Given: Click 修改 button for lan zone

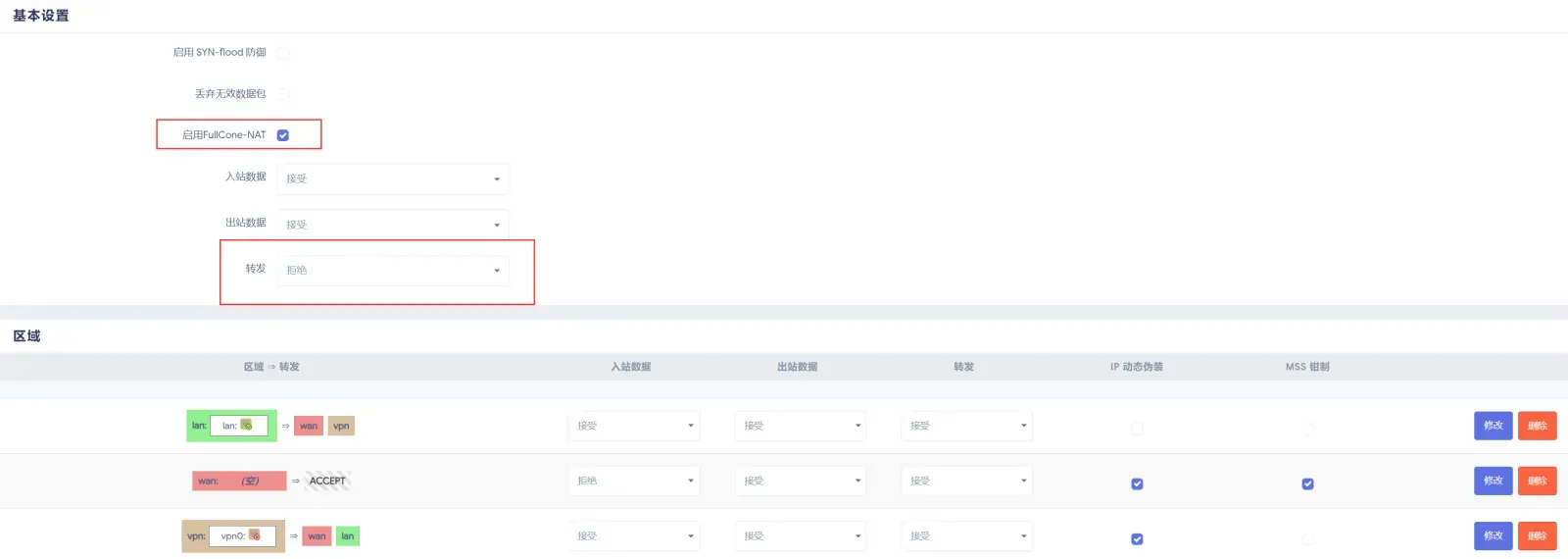Looking at the screenshot, I should [1494, 426].
